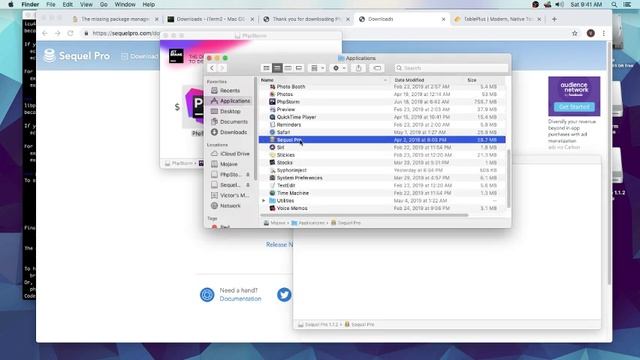The width and height of the screenshot is (640, 360).
Task: Select the Preview app row
Action: point(382,109)
